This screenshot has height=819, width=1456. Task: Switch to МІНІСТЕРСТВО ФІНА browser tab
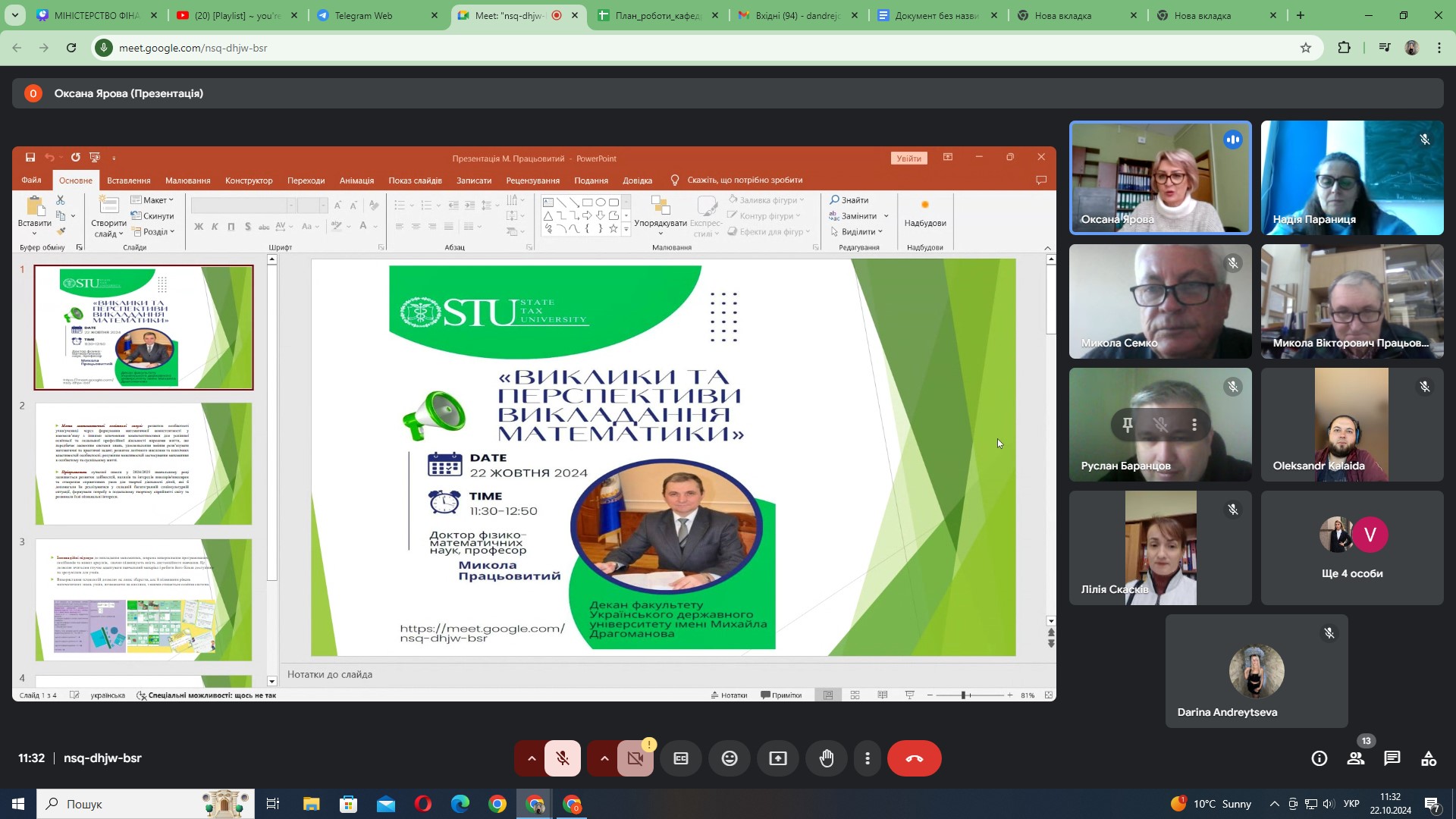click(97, 15)
